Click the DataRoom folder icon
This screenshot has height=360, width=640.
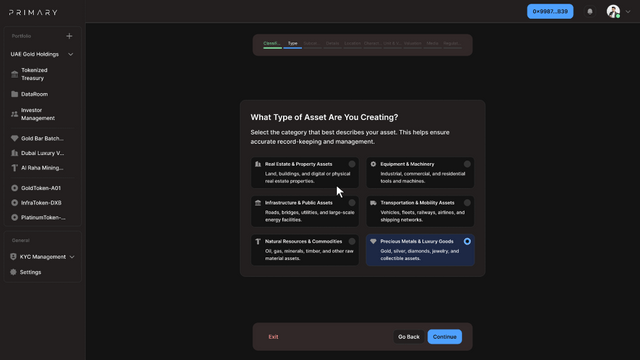pos(15,94)
